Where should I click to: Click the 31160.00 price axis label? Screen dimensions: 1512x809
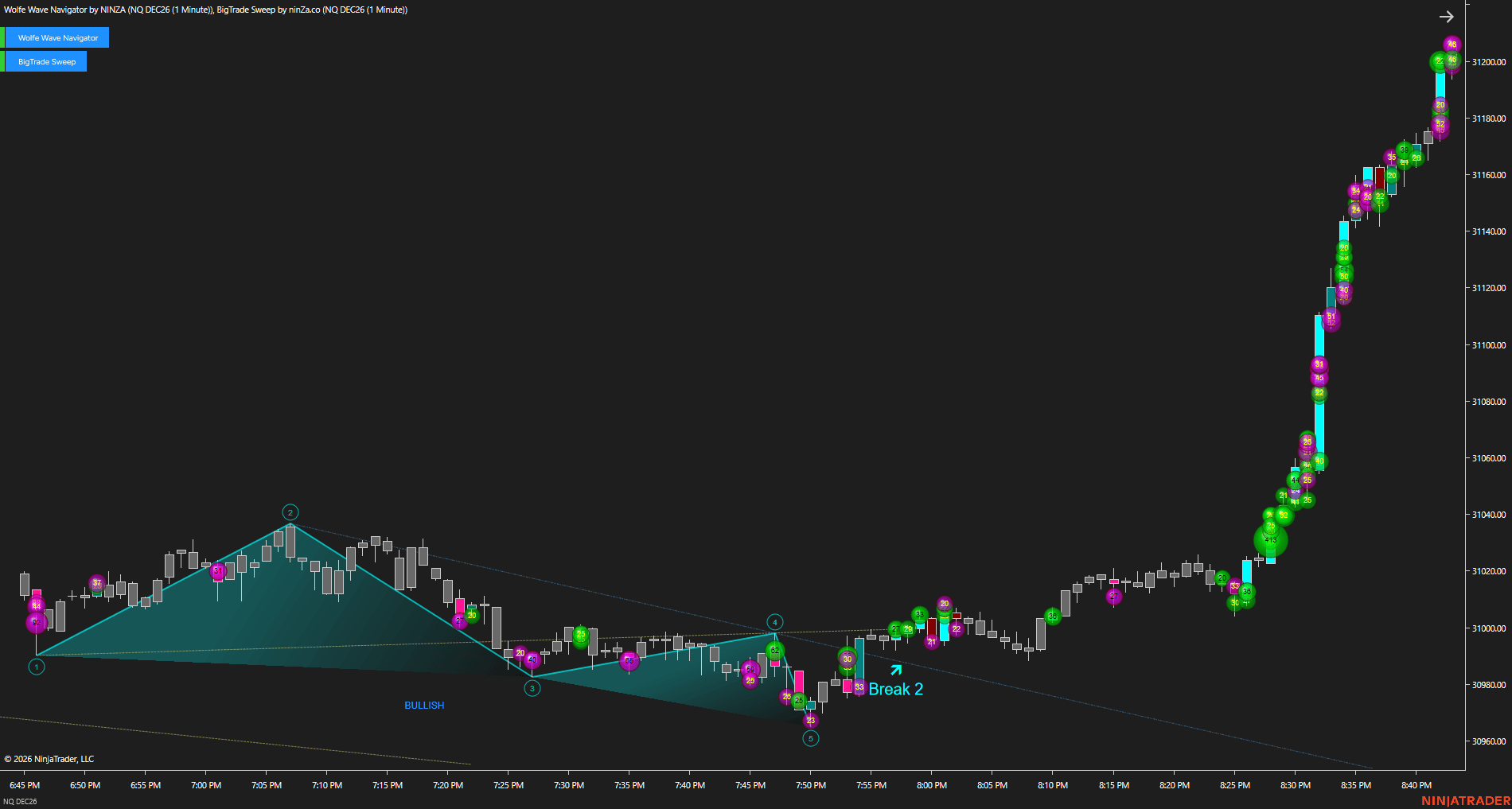point(1489,175)
